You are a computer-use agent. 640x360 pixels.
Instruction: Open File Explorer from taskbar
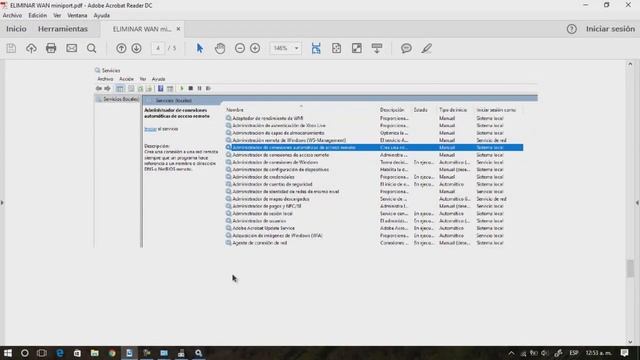(95, 353)
